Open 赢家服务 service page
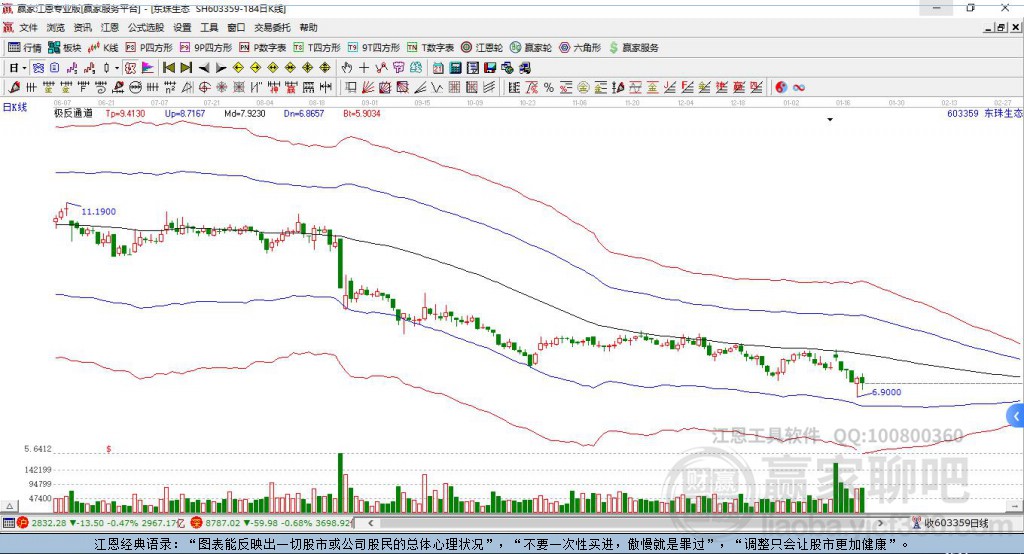 pyautogui.click(x=633, y=48)
